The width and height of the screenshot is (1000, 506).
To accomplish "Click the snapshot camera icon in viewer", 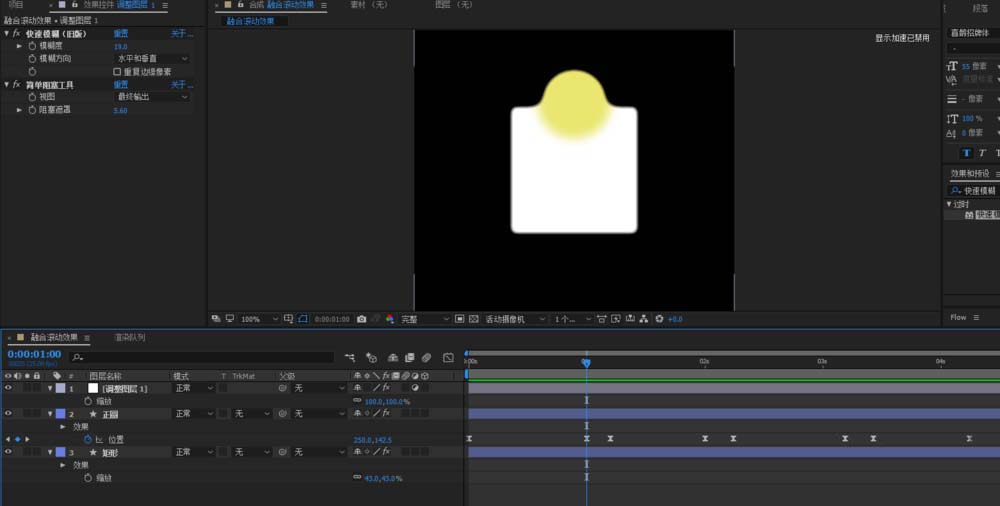I will (x=361, y=319).
